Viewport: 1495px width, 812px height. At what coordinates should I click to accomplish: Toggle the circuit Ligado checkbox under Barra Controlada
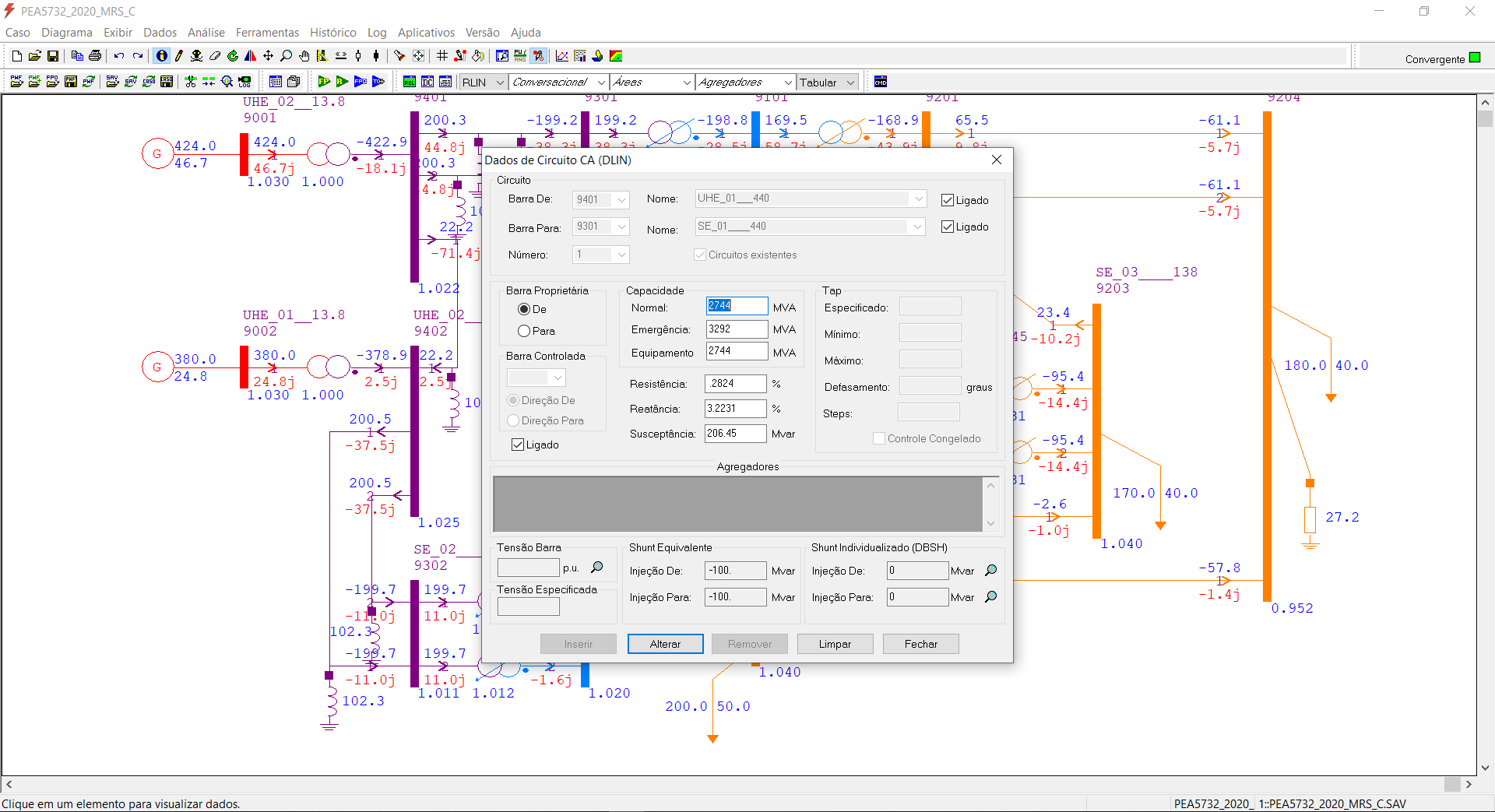click(518, 445)
